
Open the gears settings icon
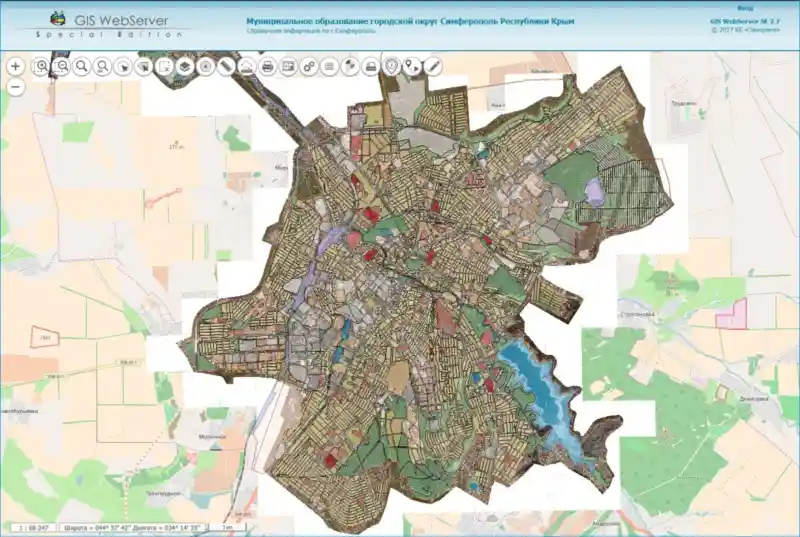pyautogui.click(x=308, y=67)
